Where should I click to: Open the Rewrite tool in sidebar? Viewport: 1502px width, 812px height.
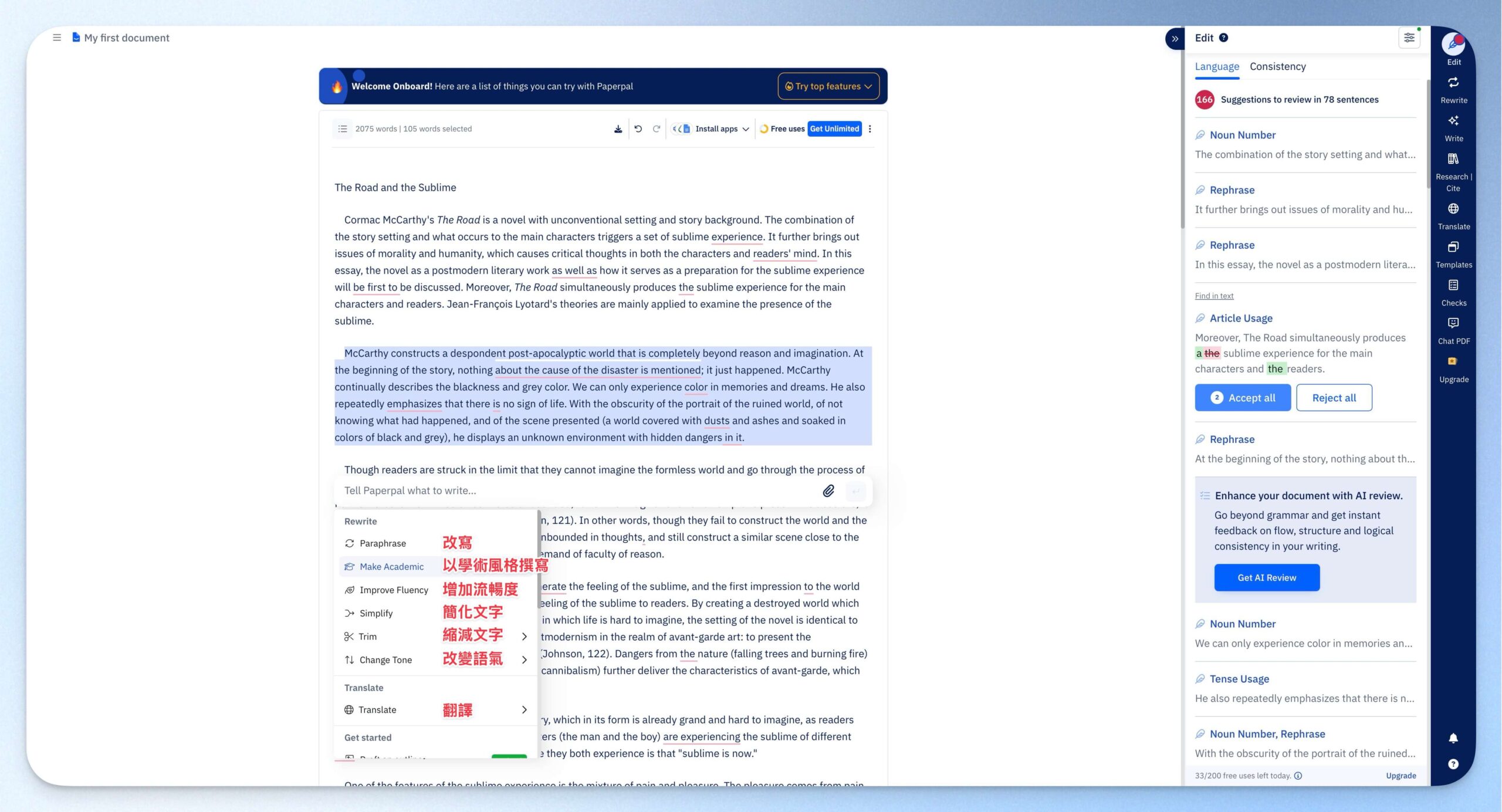[1453, 90]
